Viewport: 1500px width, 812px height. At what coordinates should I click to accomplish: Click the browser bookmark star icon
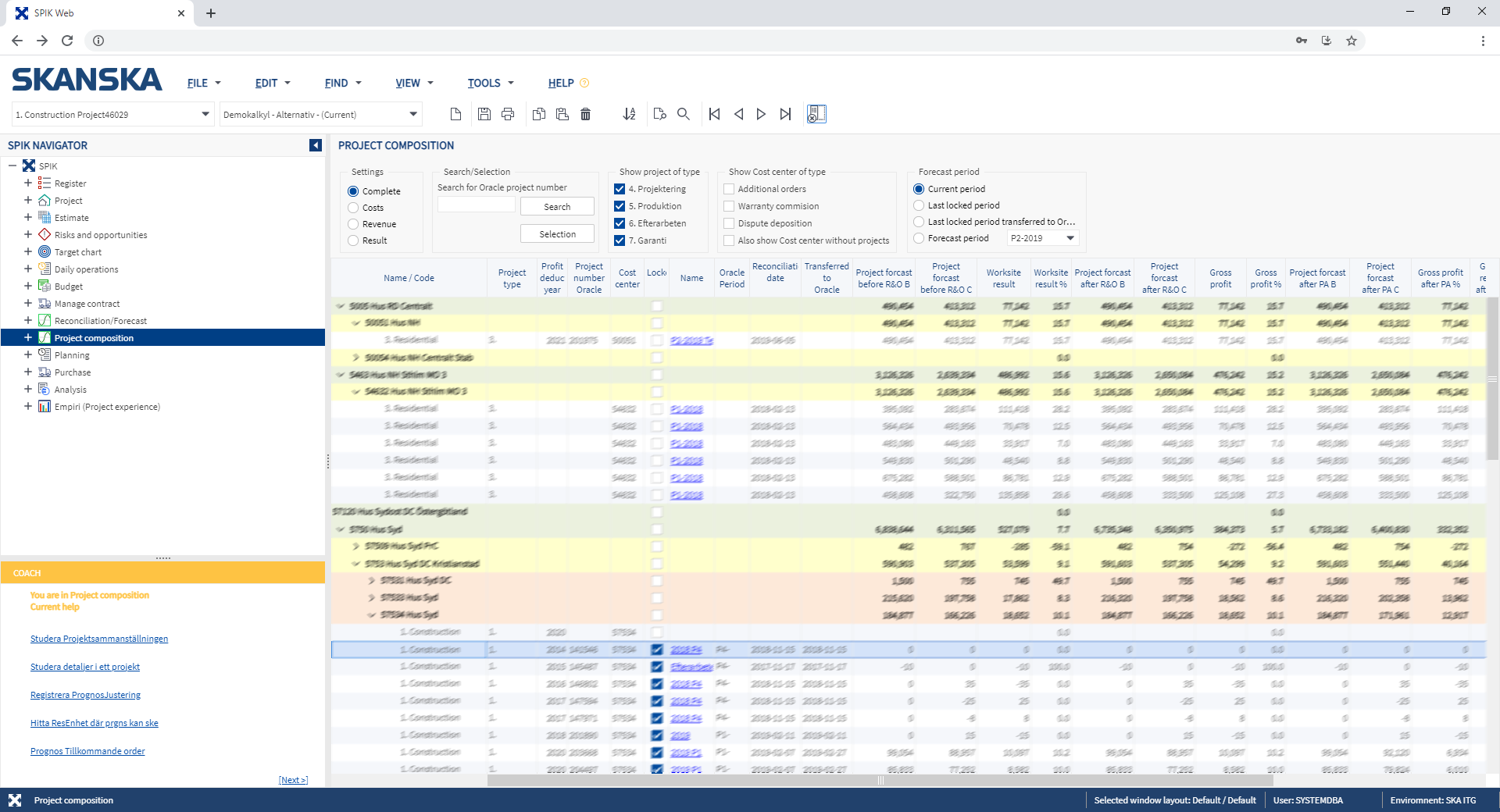pyautogui.click(x=1352, y=41)
